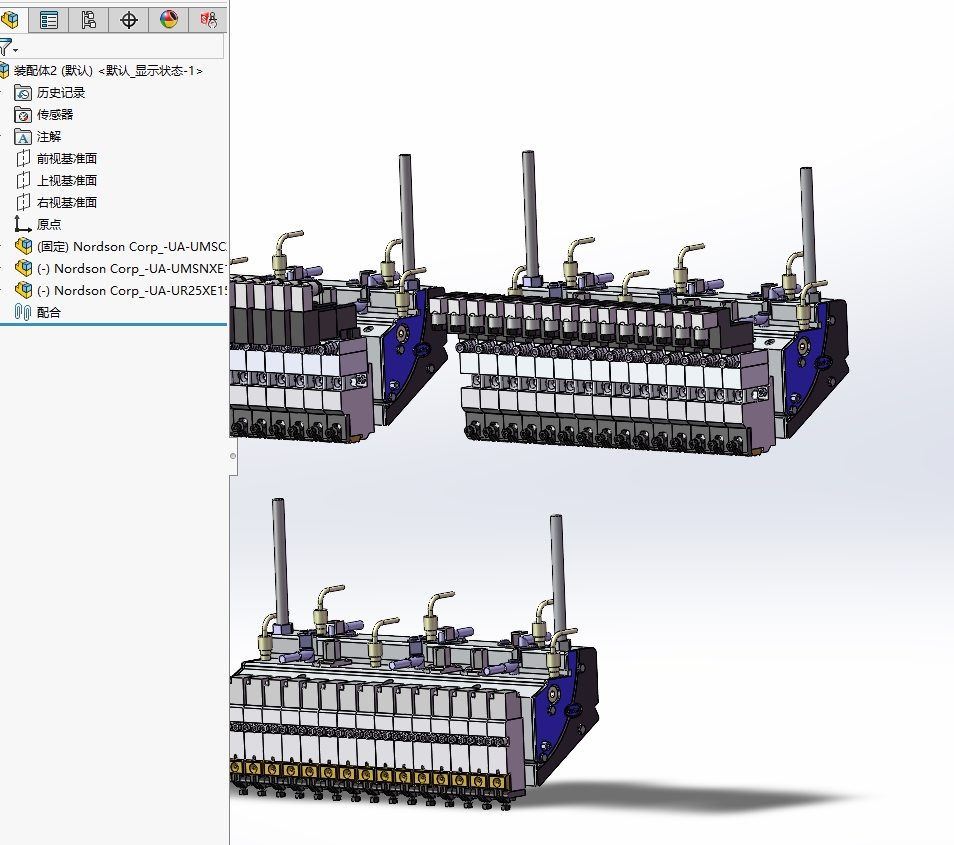The image size is (954, 845).
Task: Select the Nordson Corp_-UA-UR25XE15 component
Action: [x=131, y=290]
